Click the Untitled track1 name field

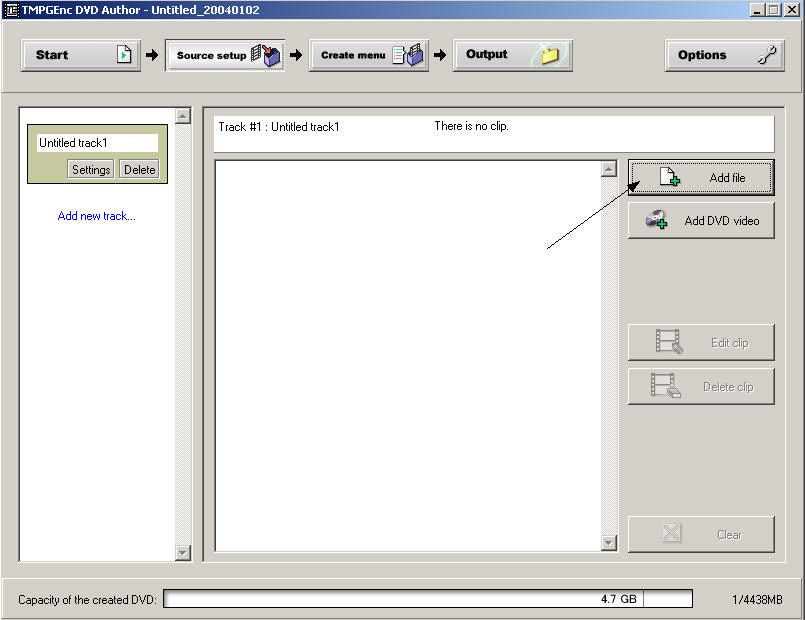97,143
